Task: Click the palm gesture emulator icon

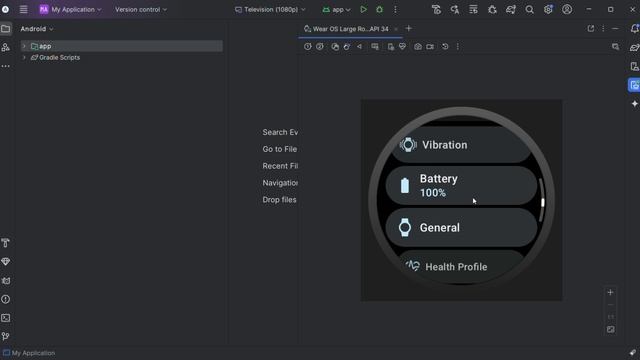Action: (335, 47)
